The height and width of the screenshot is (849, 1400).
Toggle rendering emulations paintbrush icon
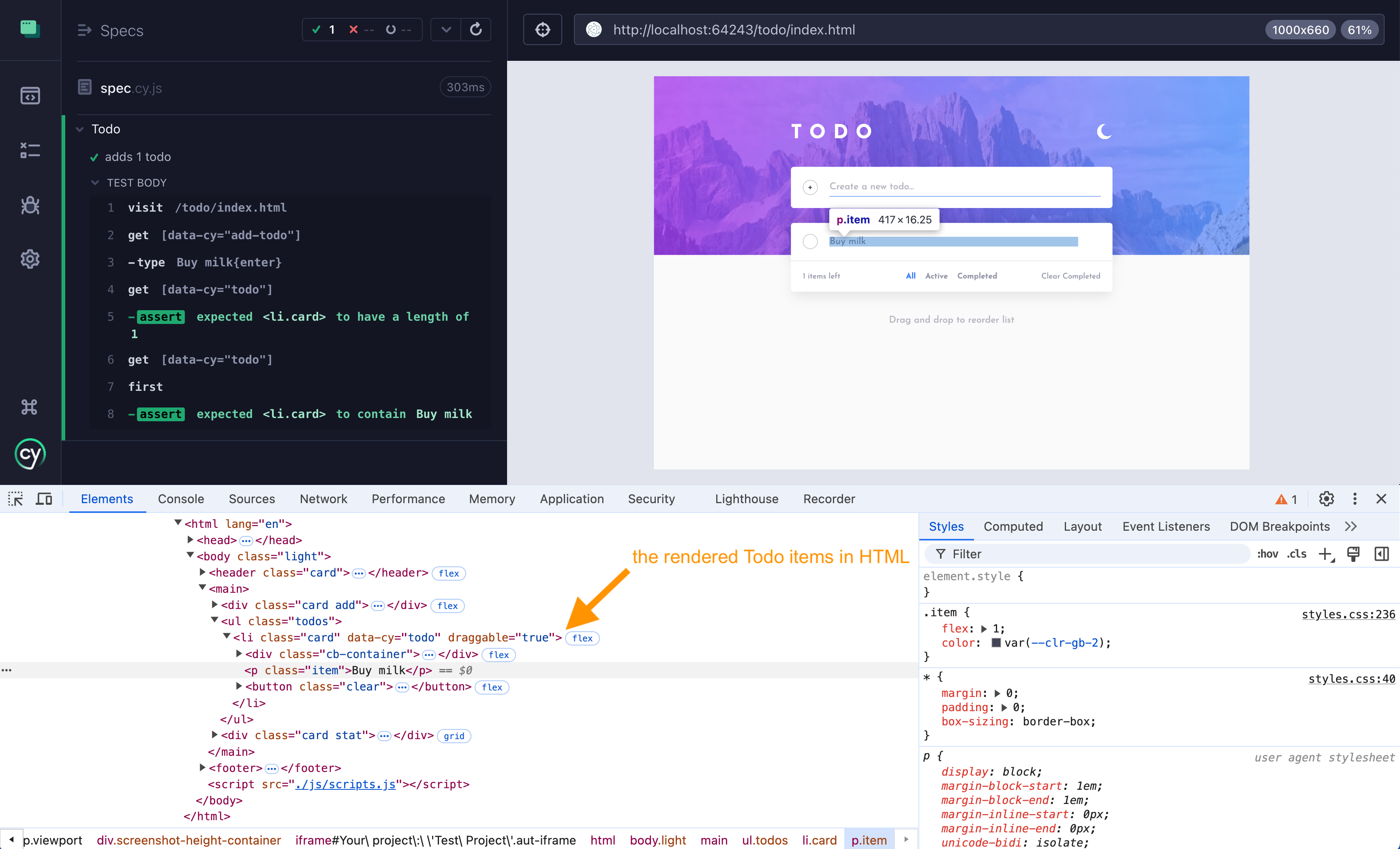(x=1353, y=554)
